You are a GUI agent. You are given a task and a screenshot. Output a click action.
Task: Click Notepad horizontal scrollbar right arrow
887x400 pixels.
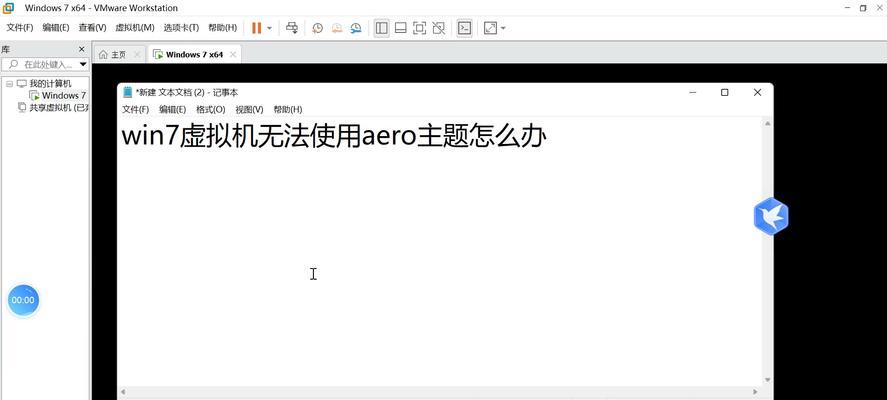tap(755, 392)
